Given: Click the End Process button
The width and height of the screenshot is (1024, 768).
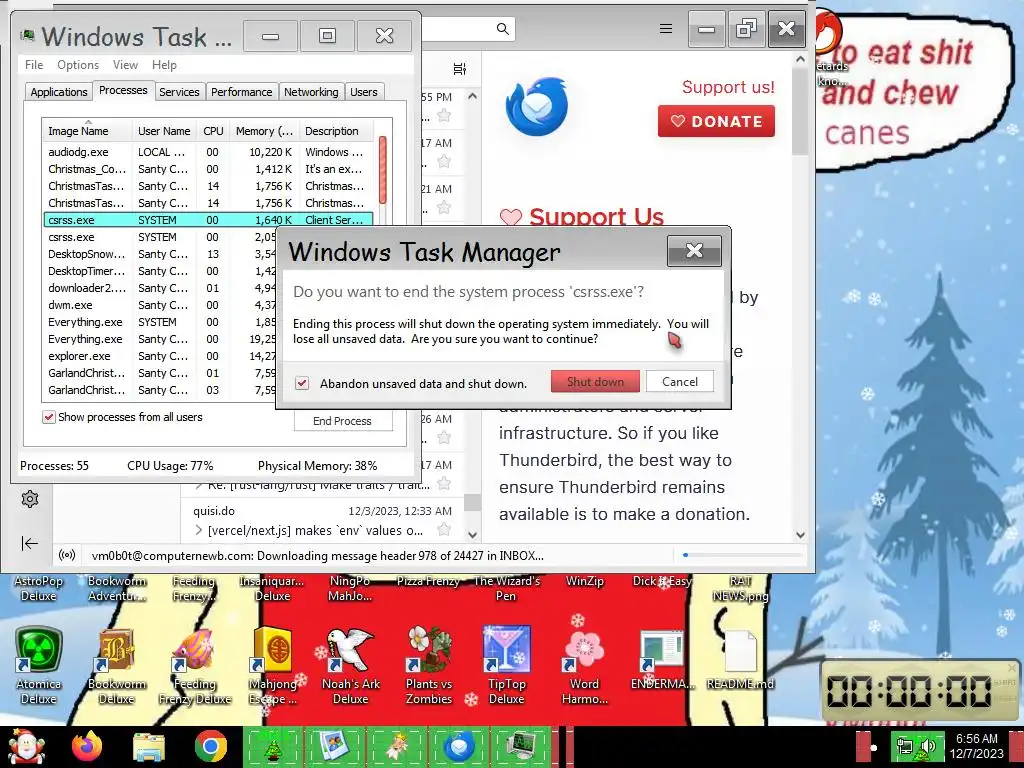Looking at the screenshot, I should click(343, 421).
